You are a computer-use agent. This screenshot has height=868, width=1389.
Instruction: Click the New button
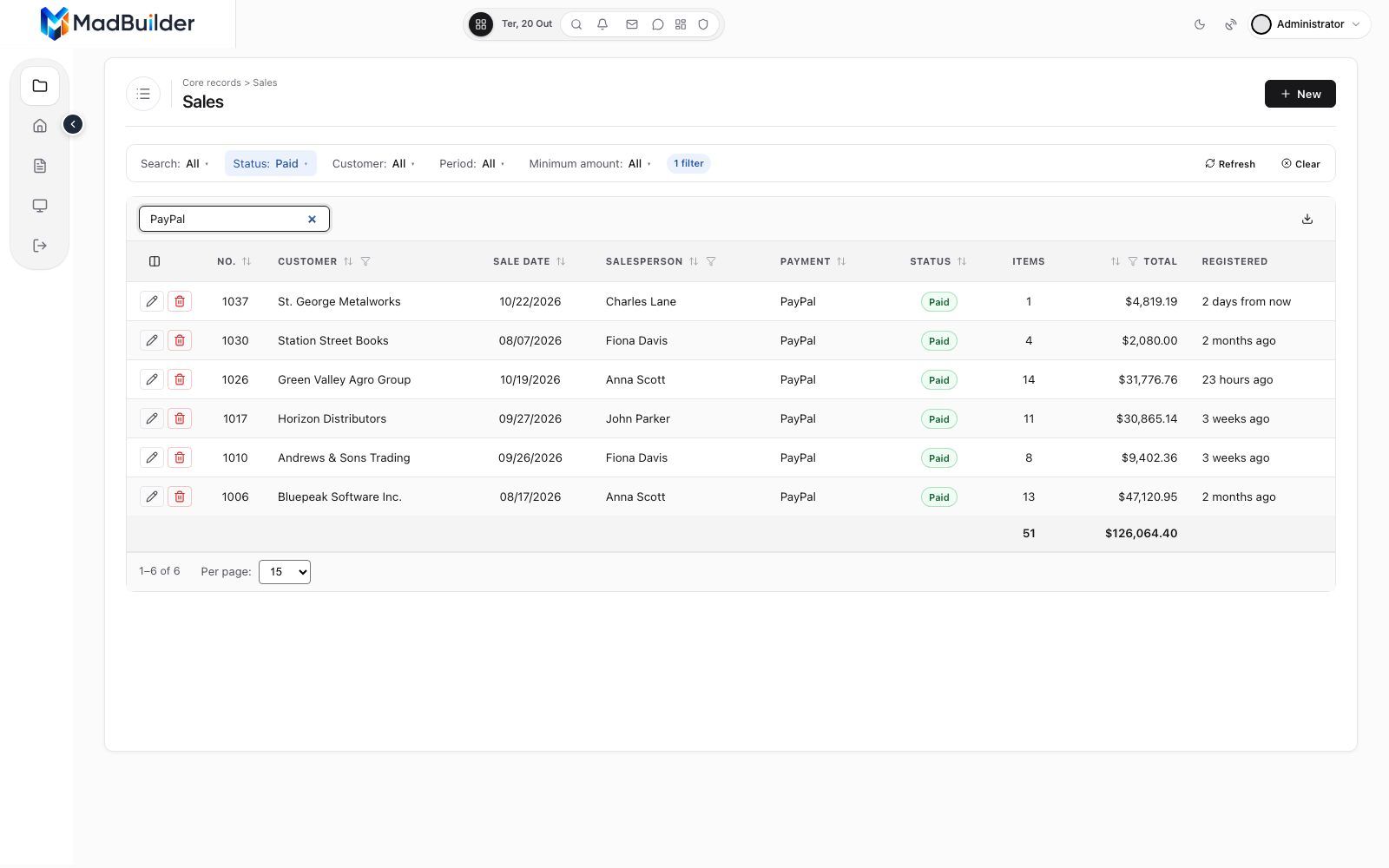coord(1300,94)
